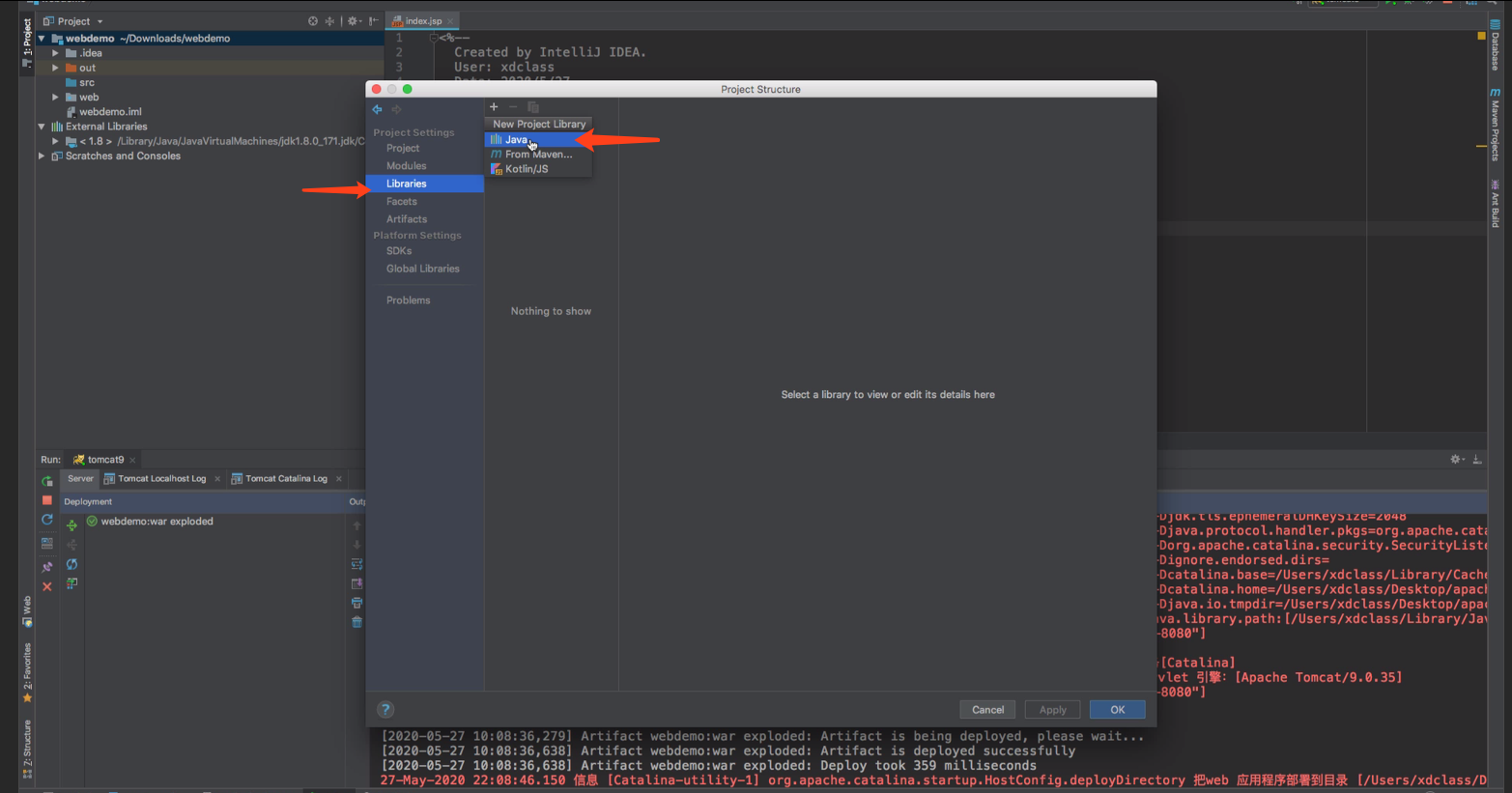The width and height of the screenshot is (1512, 793).
Task: Click the help question mark icon
Action: pos(385,710)
